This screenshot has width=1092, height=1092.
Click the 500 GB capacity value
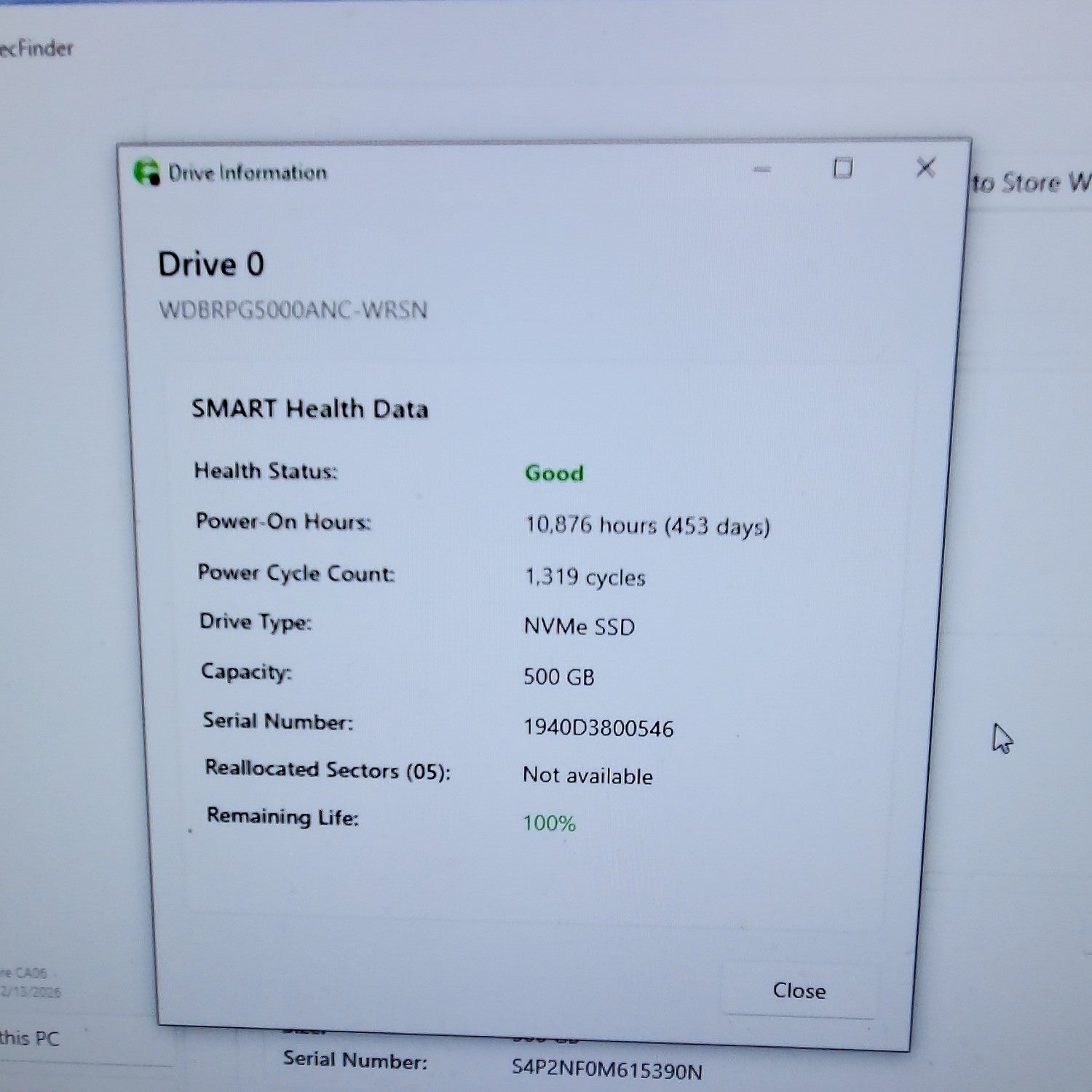559,677
